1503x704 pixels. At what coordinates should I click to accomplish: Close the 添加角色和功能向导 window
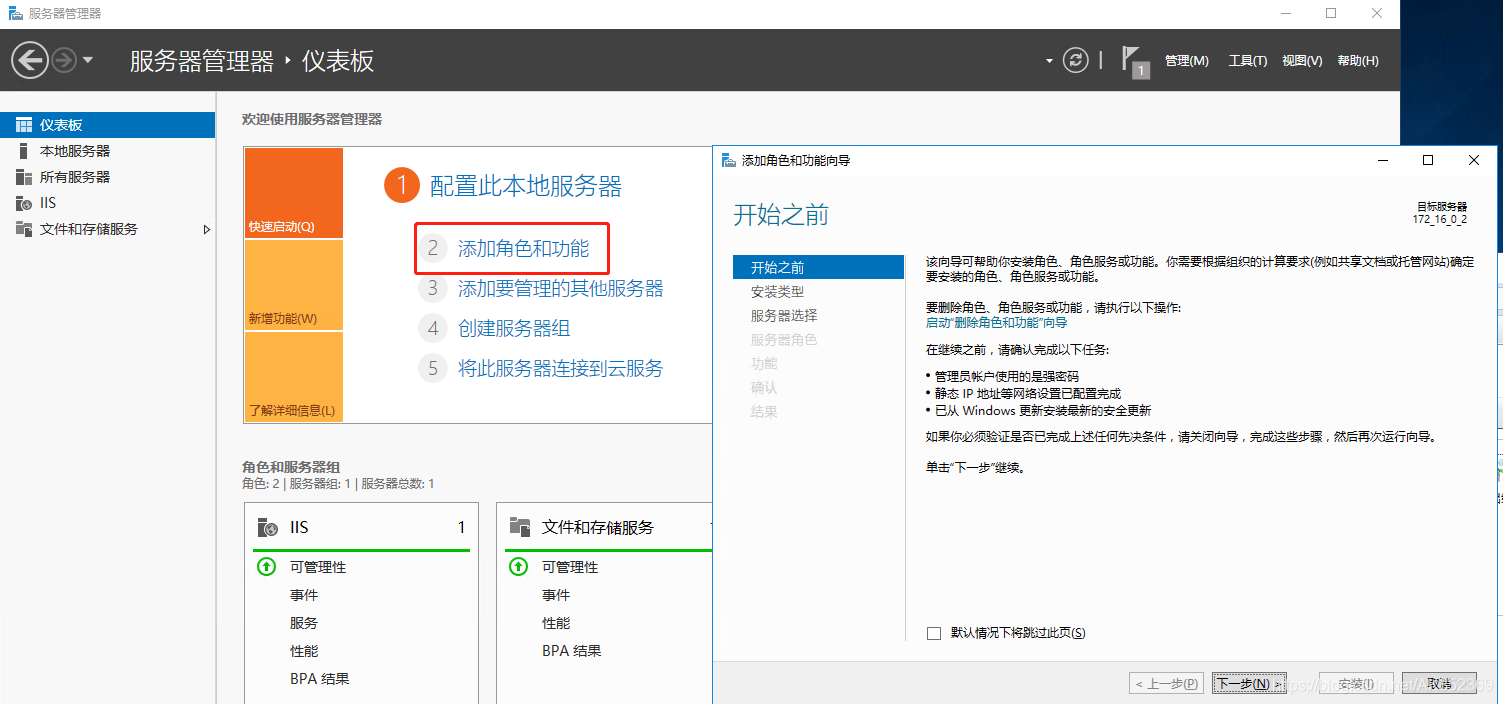point(1474,160)
